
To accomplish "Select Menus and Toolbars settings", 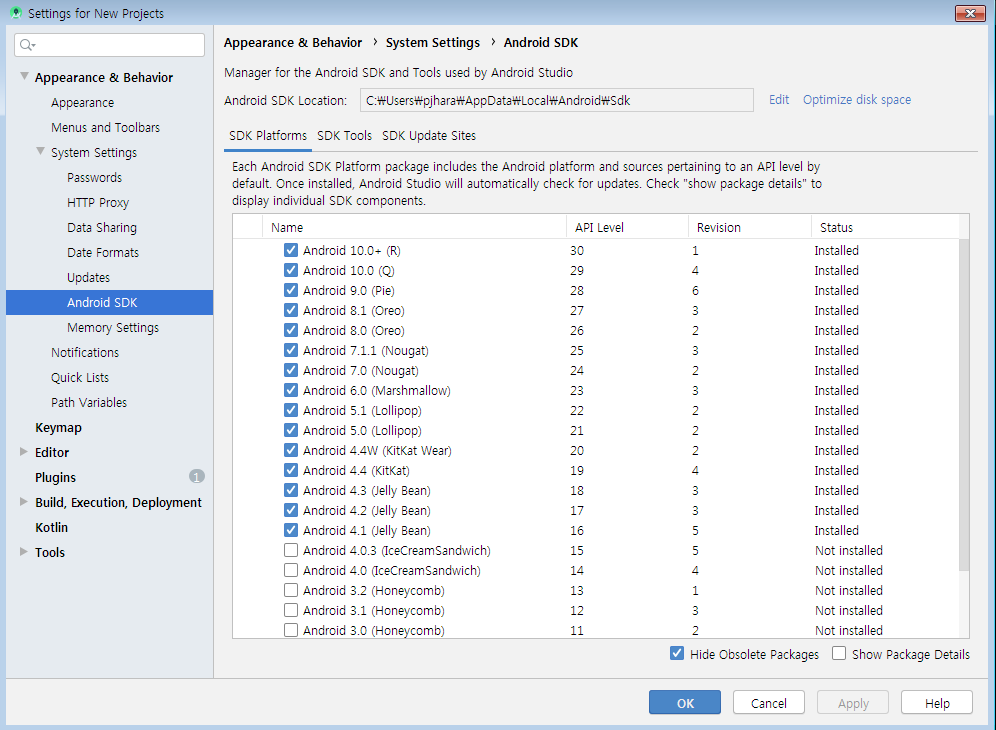I will (105, 127).
